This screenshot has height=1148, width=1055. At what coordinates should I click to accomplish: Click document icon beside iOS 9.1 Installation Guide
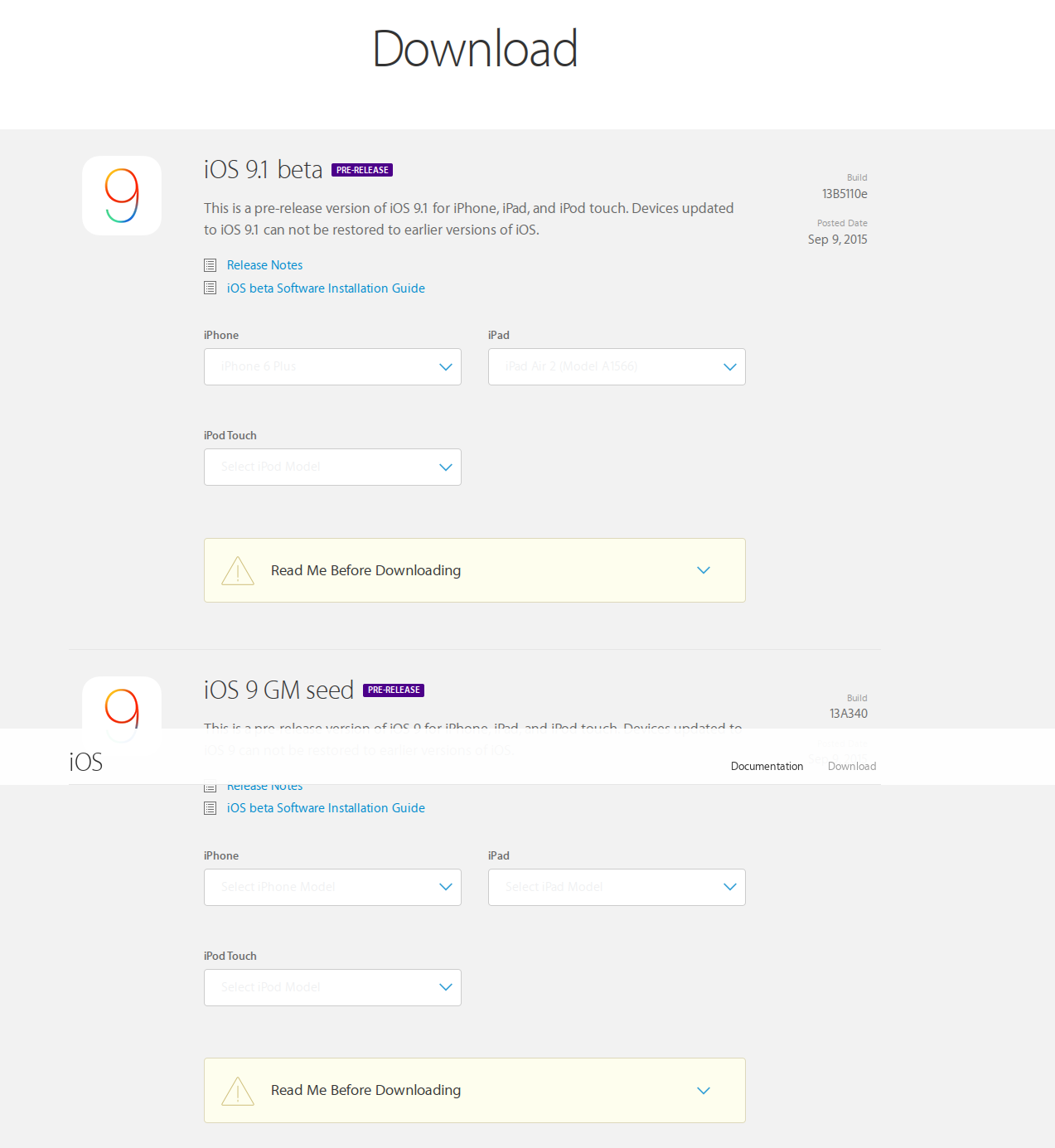pos(211,288)
